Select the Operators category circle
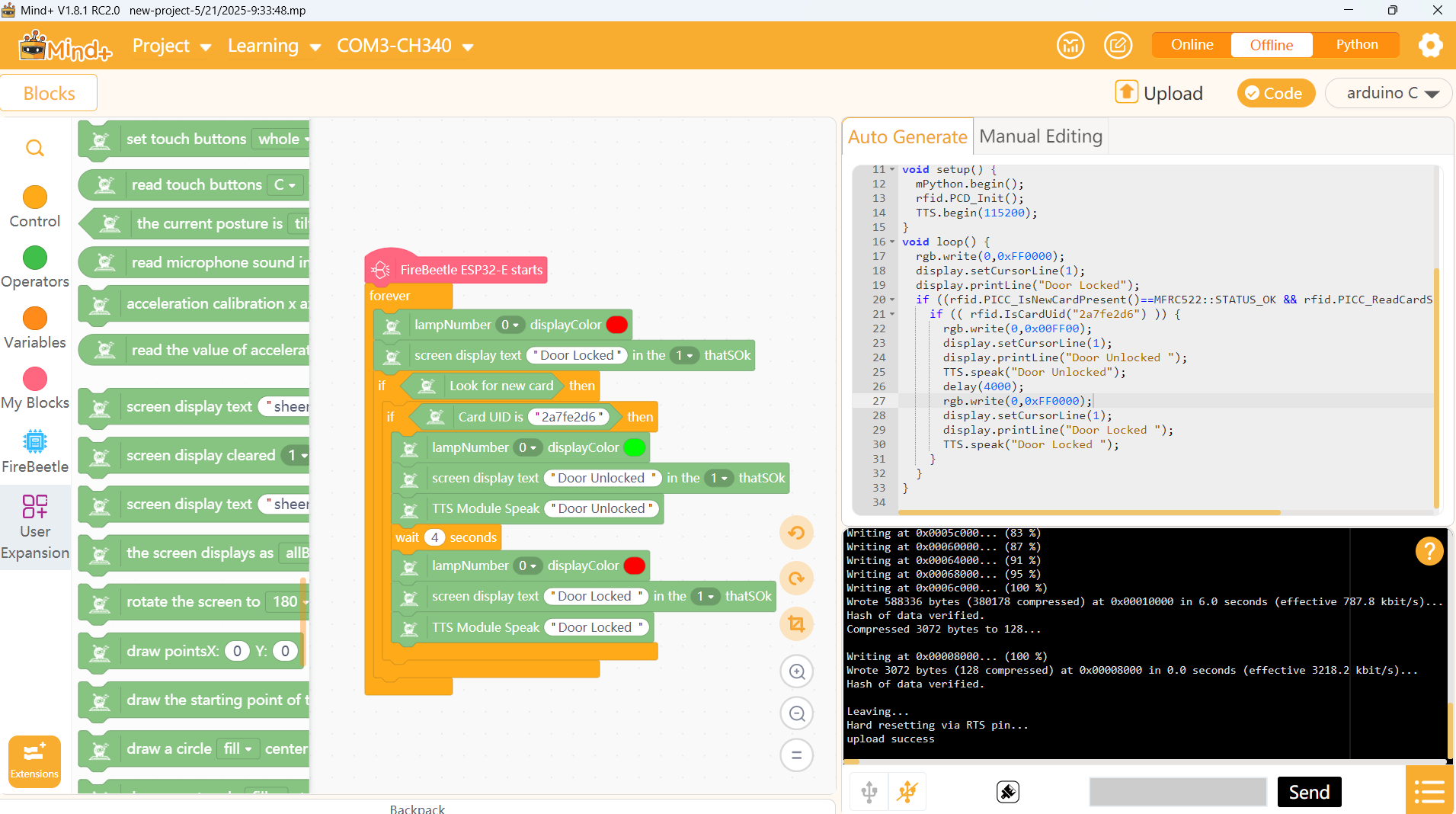 click(x=35, y=258)
